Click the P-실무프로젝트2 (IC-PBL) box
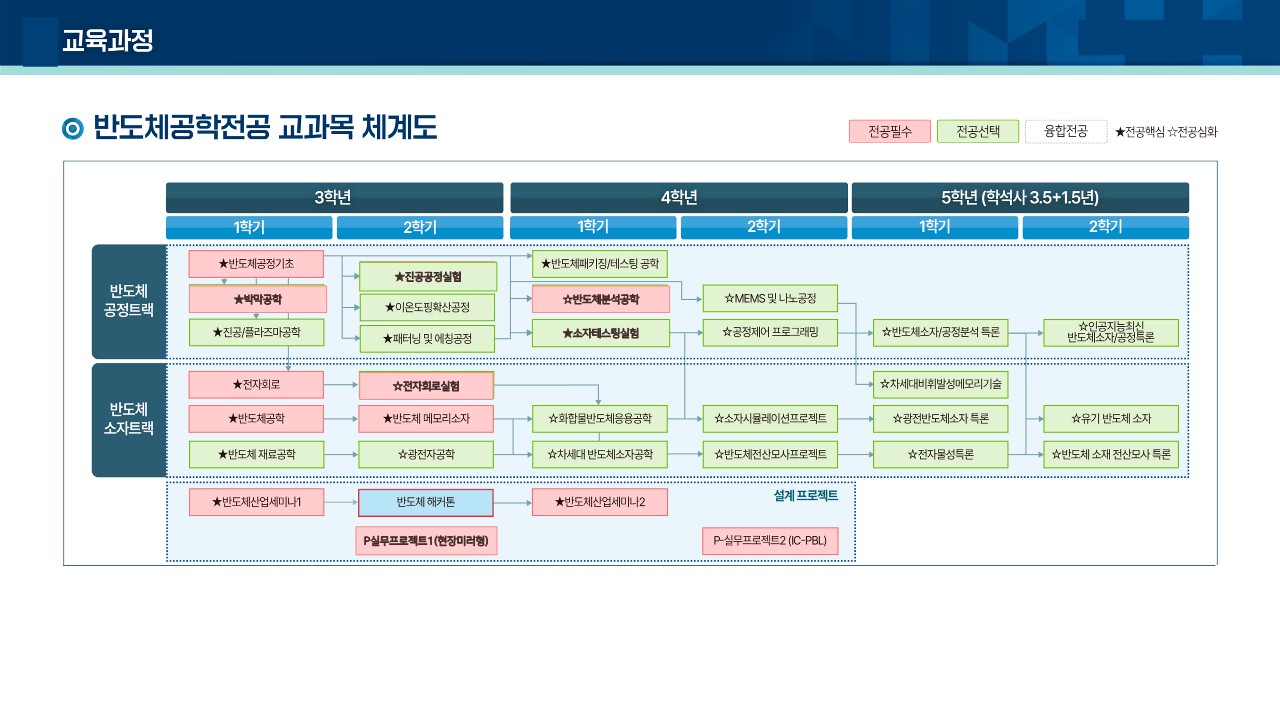The width and height of the screenshot is (1280, 720). [x=770, y=541]
